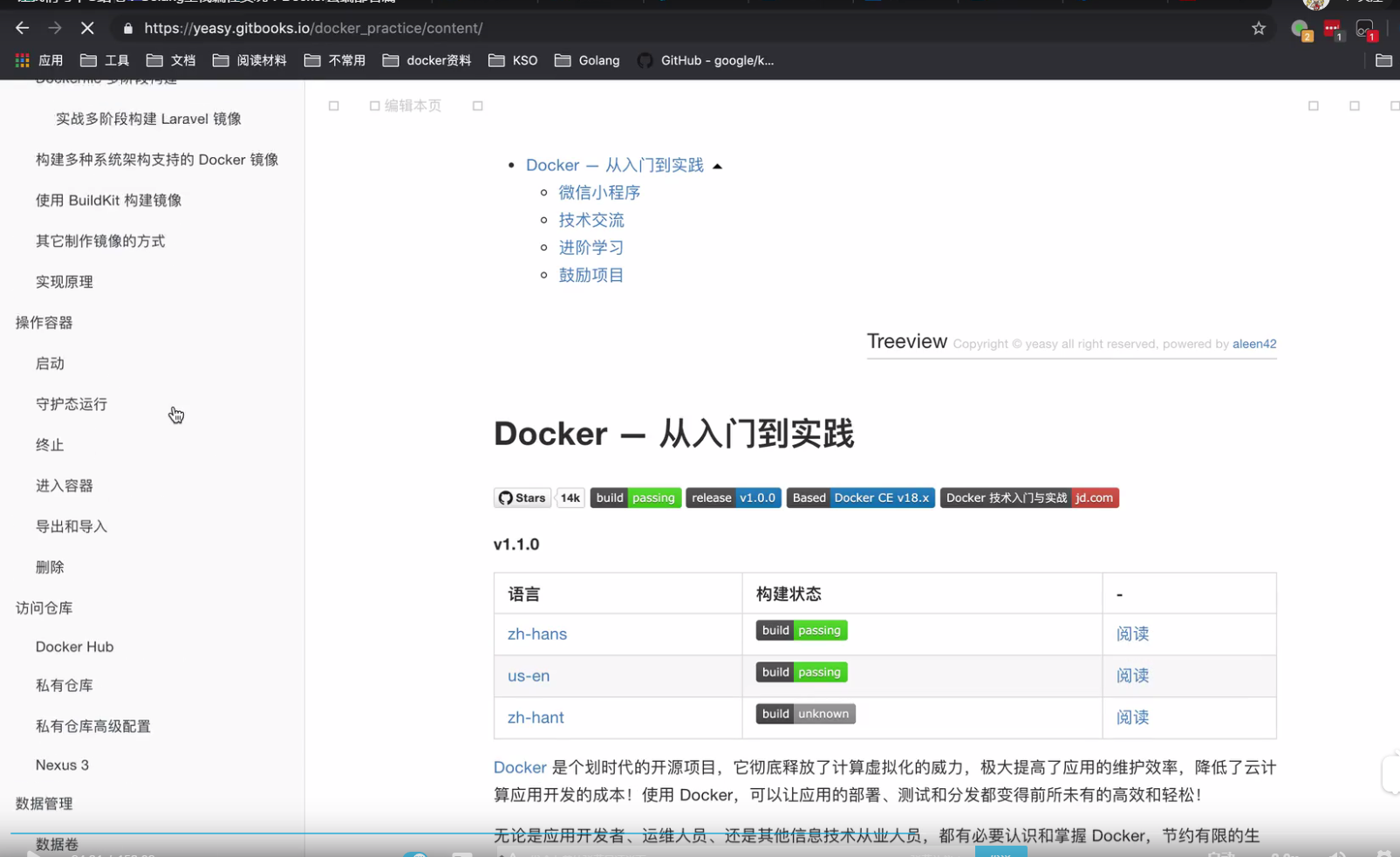Bookmark this page with the star icon

click(x=1259, y=29)
